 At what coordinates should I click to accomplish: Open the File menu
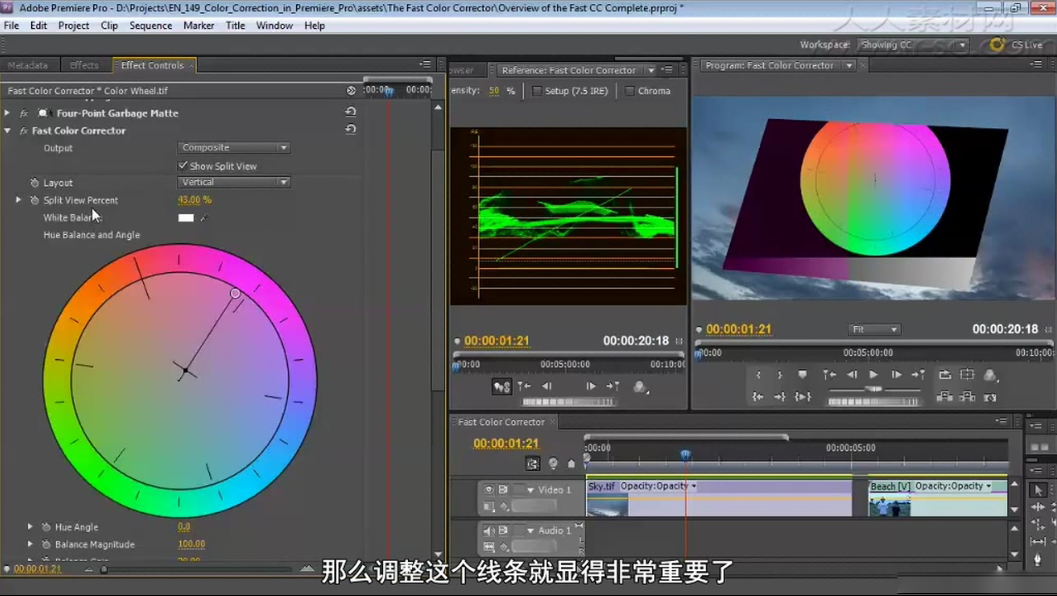click(11, 26)
